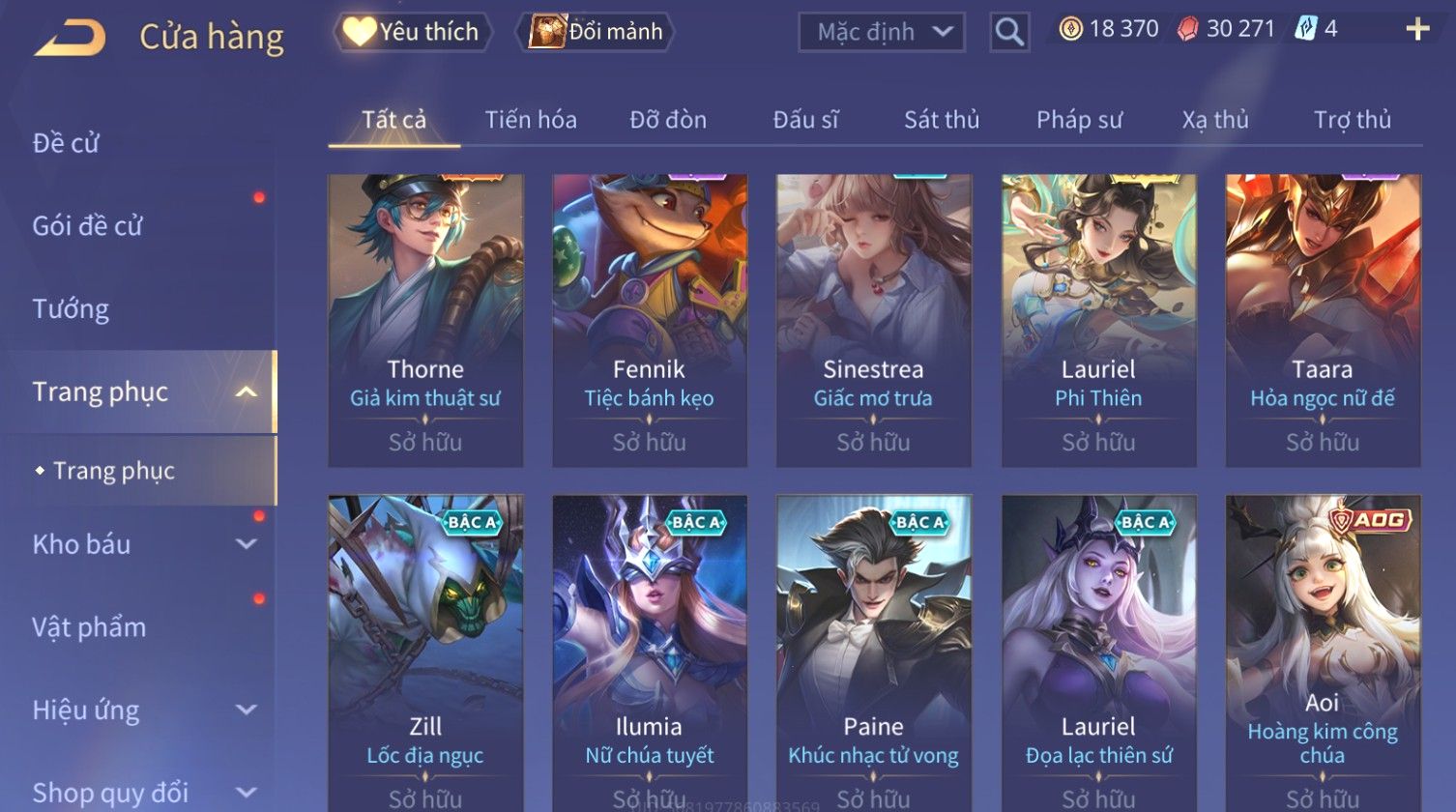The image size is (1456, 812).
Task: Click the gold coin balance icon
Action: [x=1071, y=29]
